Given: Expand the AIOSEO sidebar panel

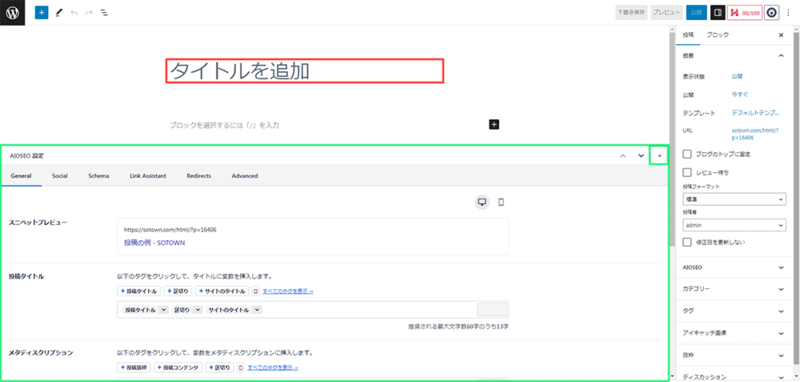Looking at the screenshot, I should (x=734, y=267).
